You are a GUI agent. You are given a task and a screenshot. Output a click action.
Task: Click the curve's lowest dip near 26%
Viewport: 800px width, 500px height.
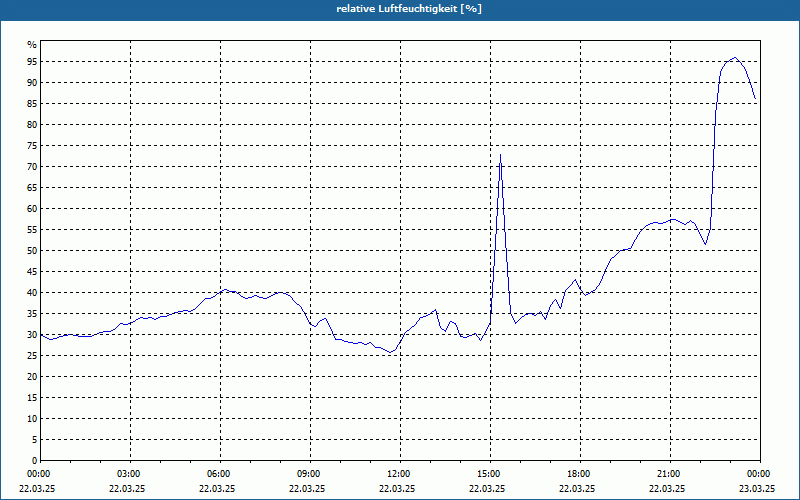click(390, 352)
